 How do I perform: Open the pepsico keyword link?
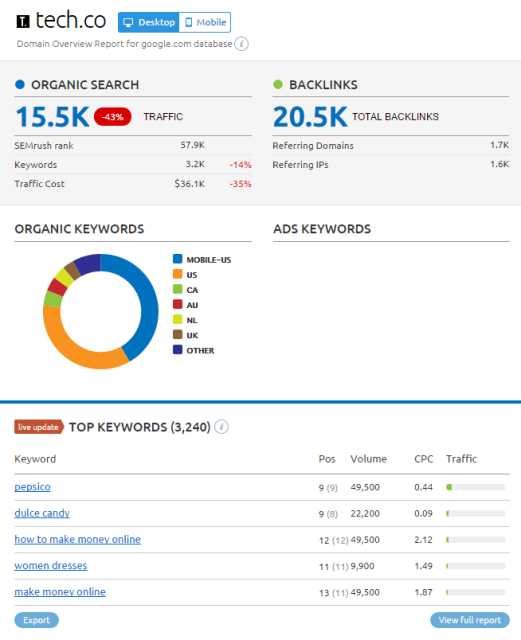pos(32,487)
